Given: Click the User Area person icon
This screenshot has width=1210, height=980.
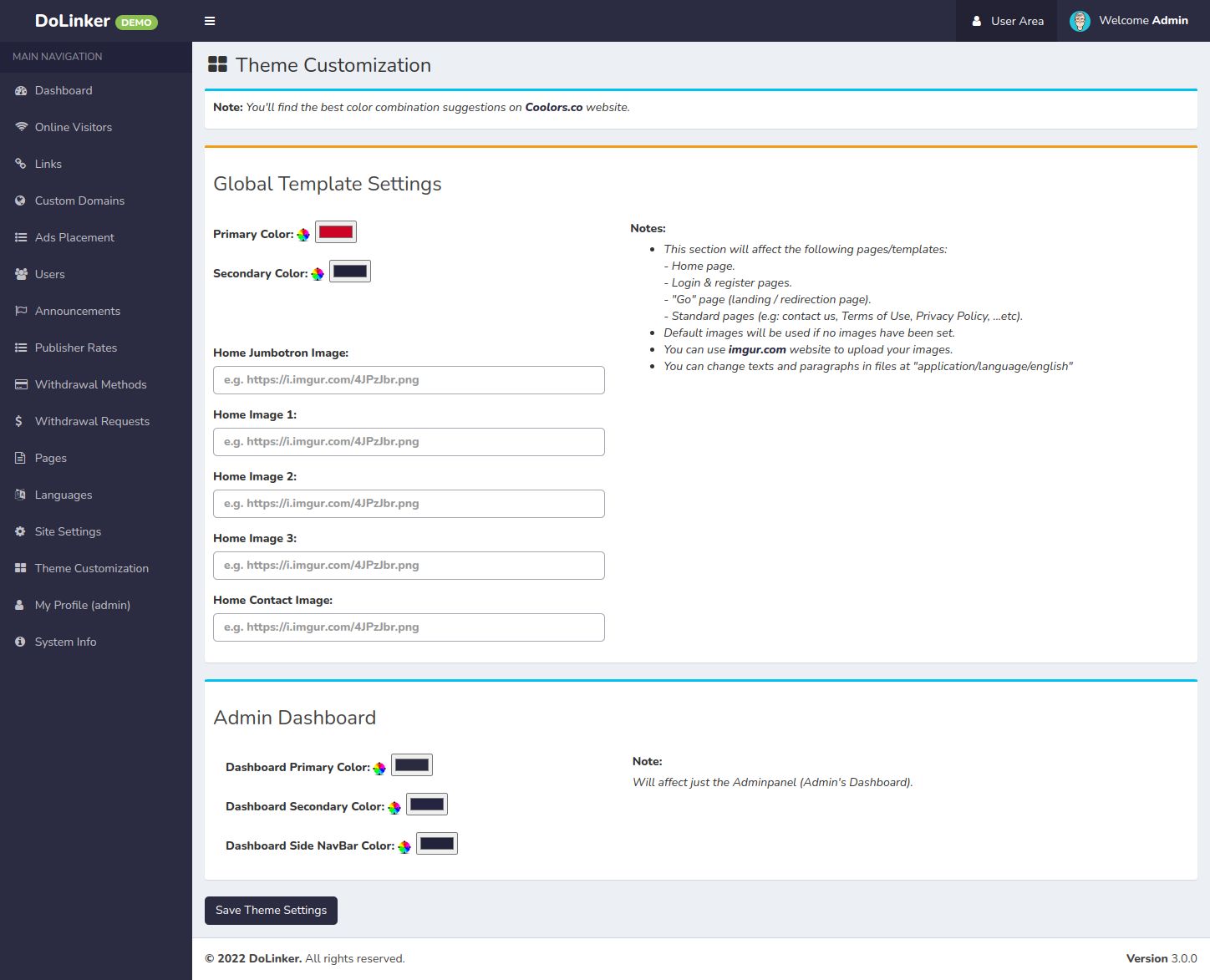Looking at the screenshot, I should pyautogui.click(x=976, y=21).
